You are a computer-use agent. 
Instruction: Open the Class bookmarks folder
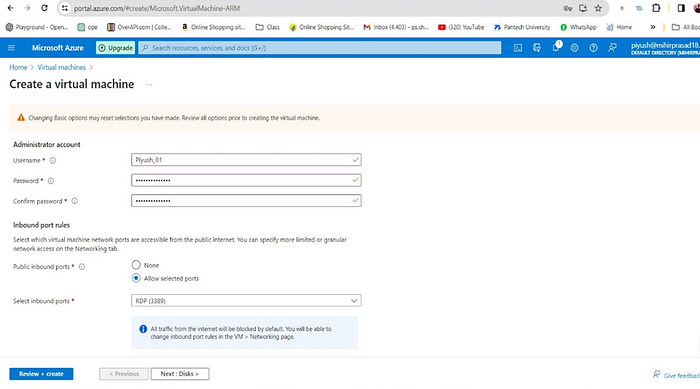267,27
